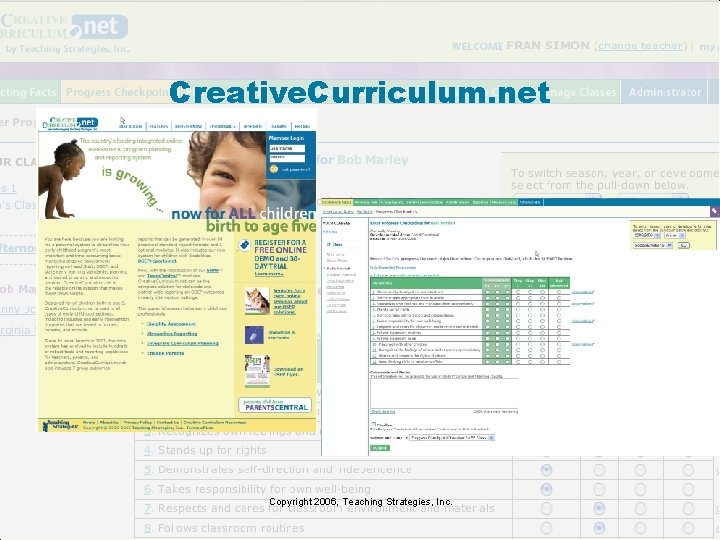720x540 pixels.
Task: Tick the Finalize checkbox above the Submit button
Action: (373, 424)
